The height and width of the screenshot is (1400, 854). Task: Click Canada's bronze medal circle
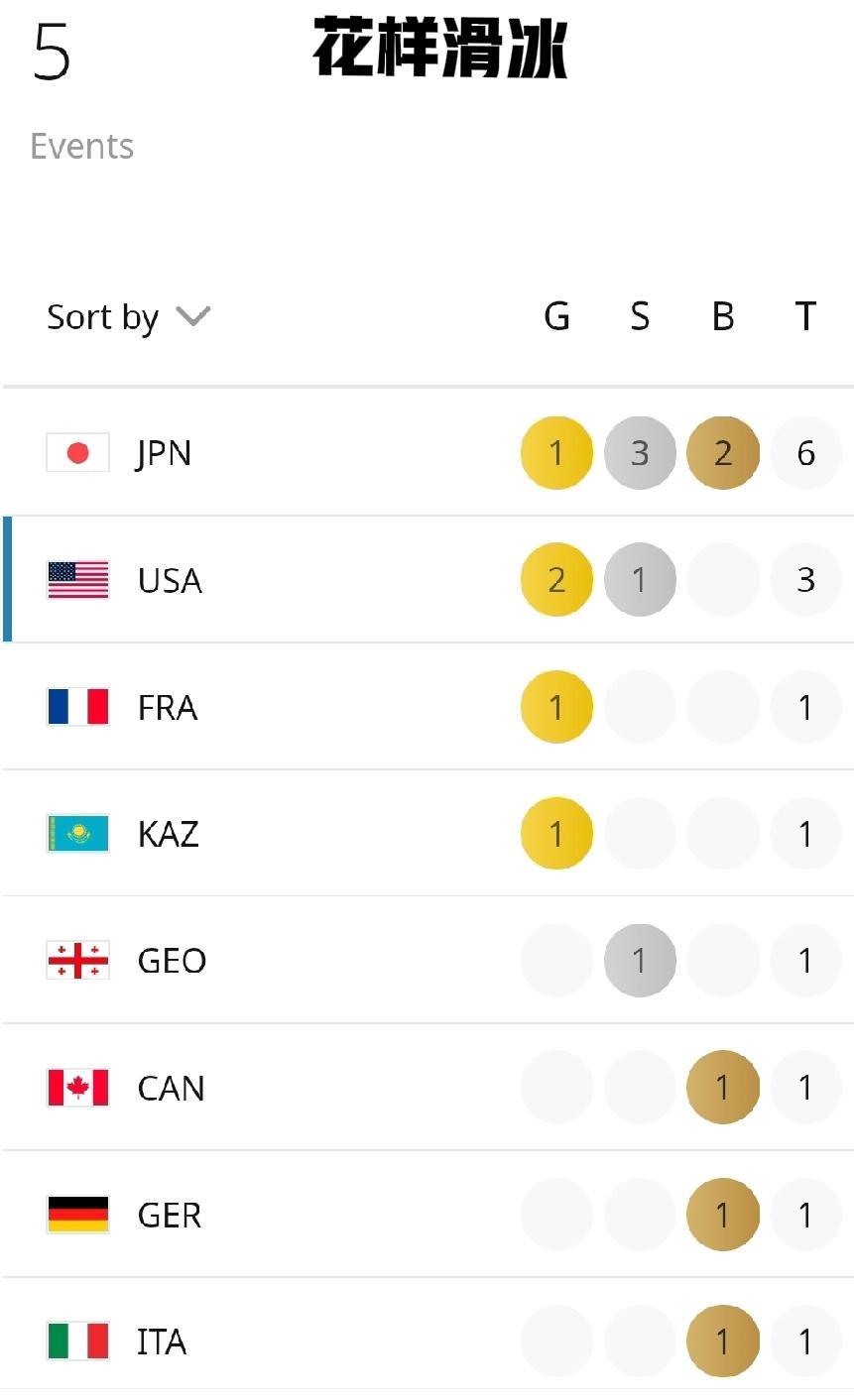point(723,1088)
